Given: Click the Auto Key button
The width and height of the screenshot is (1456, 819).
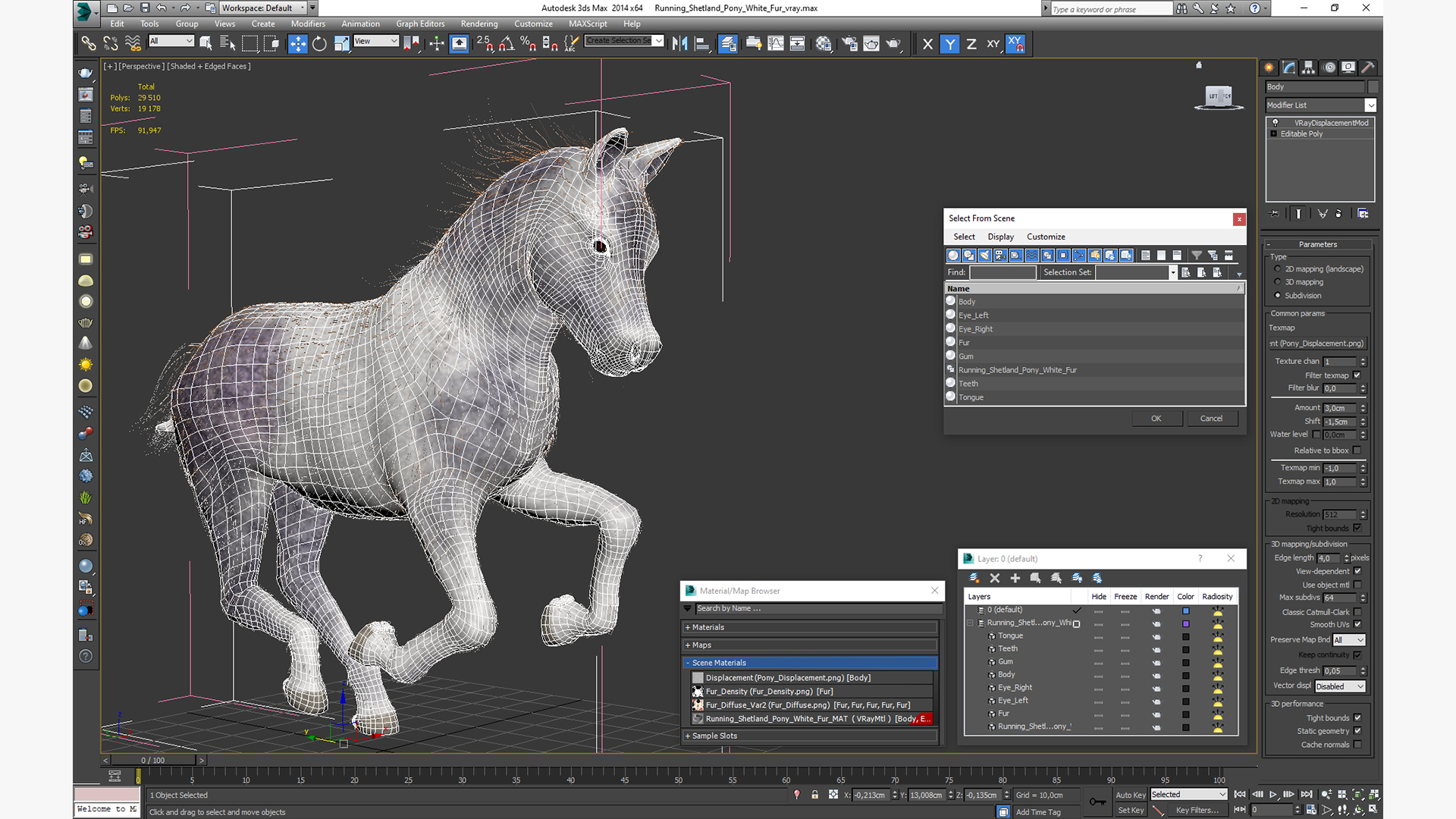Looking at the screenshot, I should point(1130,795).
